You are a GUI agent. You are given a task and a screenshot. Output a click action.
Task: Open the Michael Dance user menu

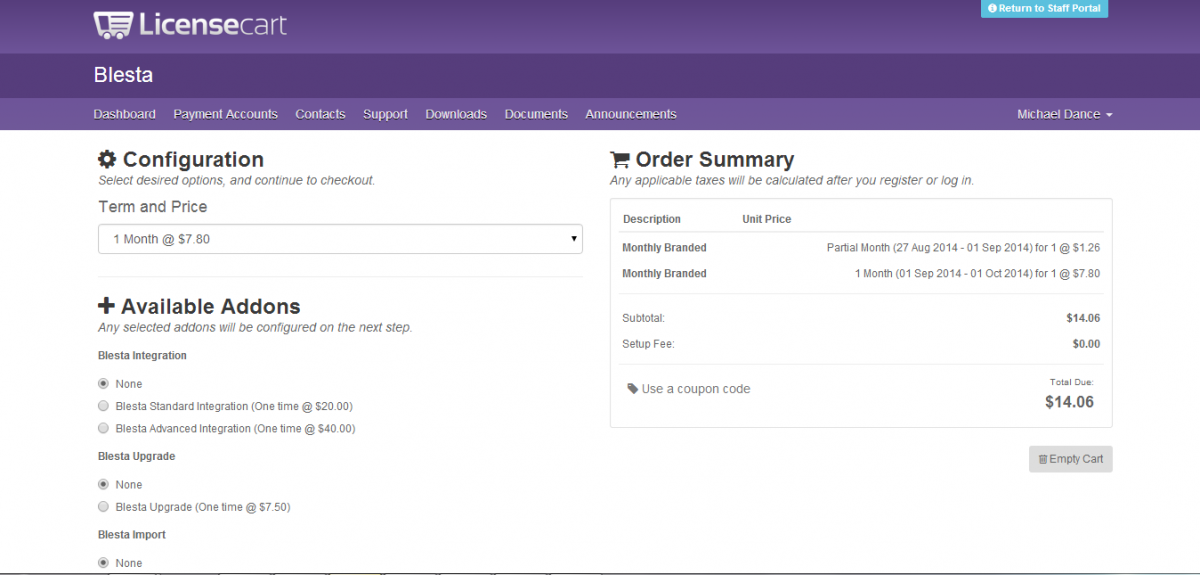(x=1065, y=114)
